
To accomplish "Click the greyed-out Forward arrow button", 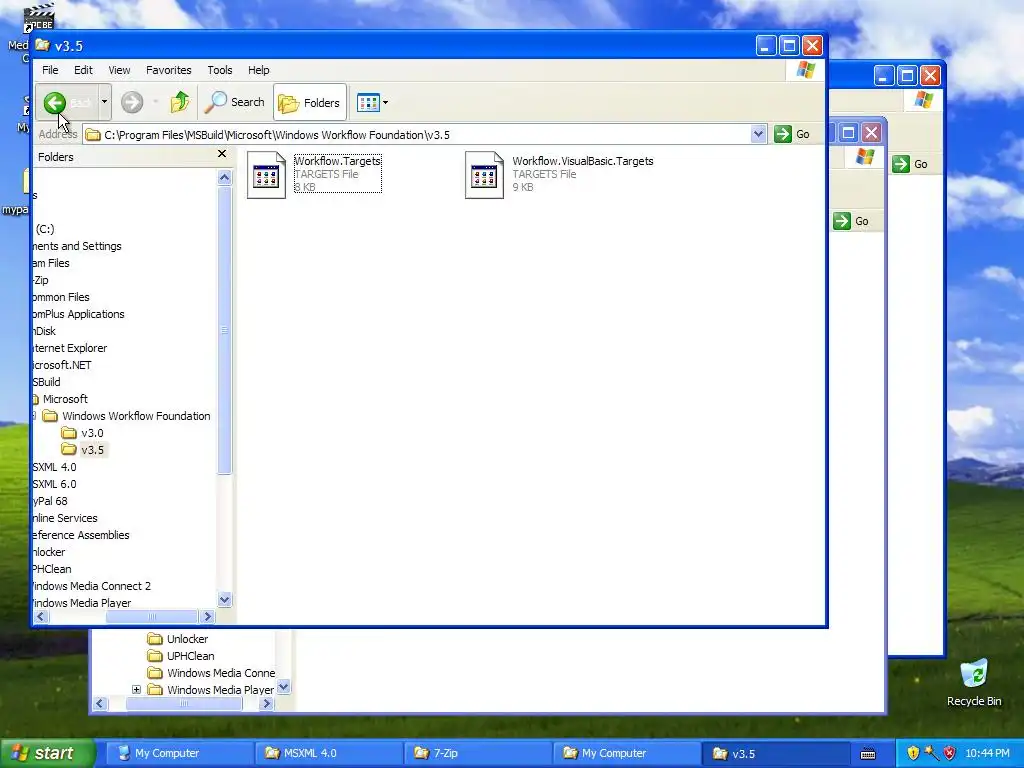I will tap(132, 102).
